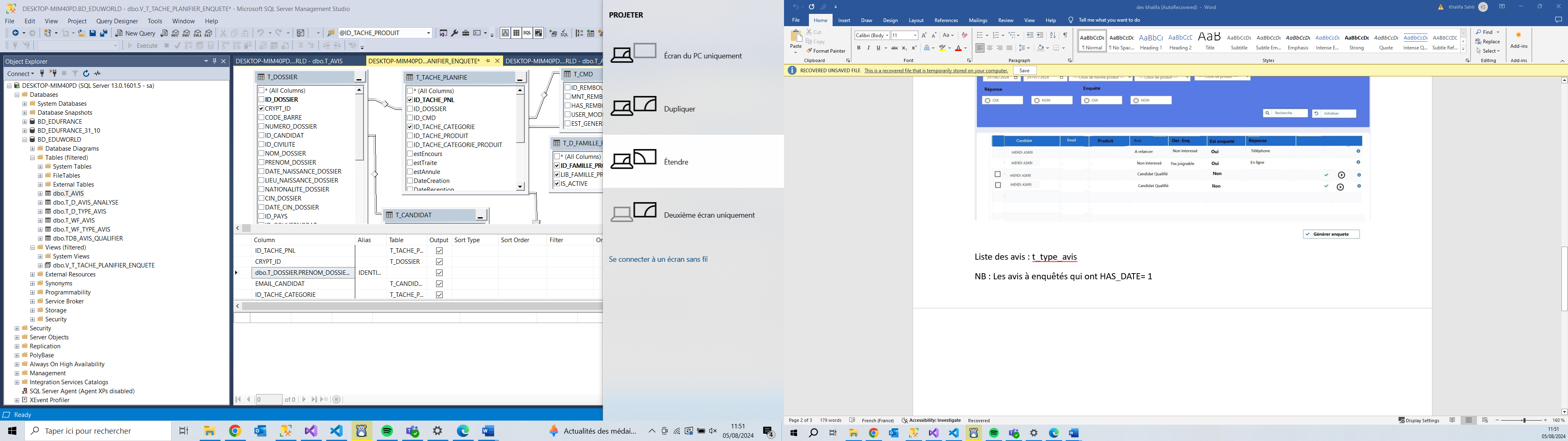Apply justify alignment in Word

tap(1009, 48)
